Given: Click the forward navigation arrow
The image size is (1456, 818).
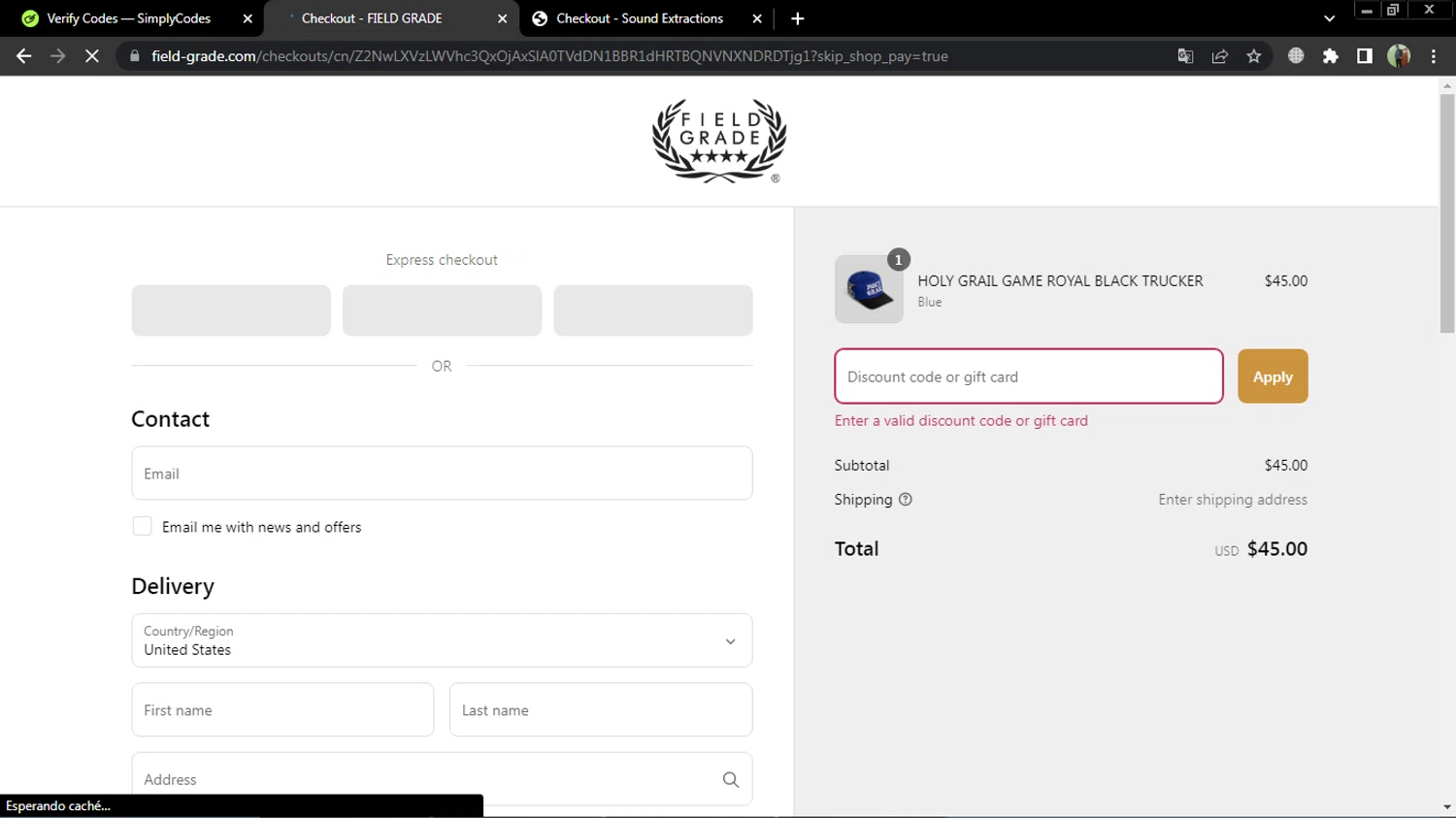Looking at the screenshot, I should (x=57, y=56).
